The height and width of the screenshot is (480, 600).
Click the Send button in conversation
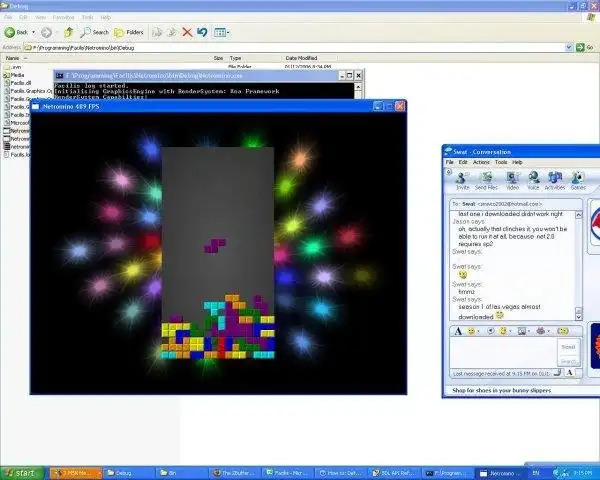tap(568, 347)
